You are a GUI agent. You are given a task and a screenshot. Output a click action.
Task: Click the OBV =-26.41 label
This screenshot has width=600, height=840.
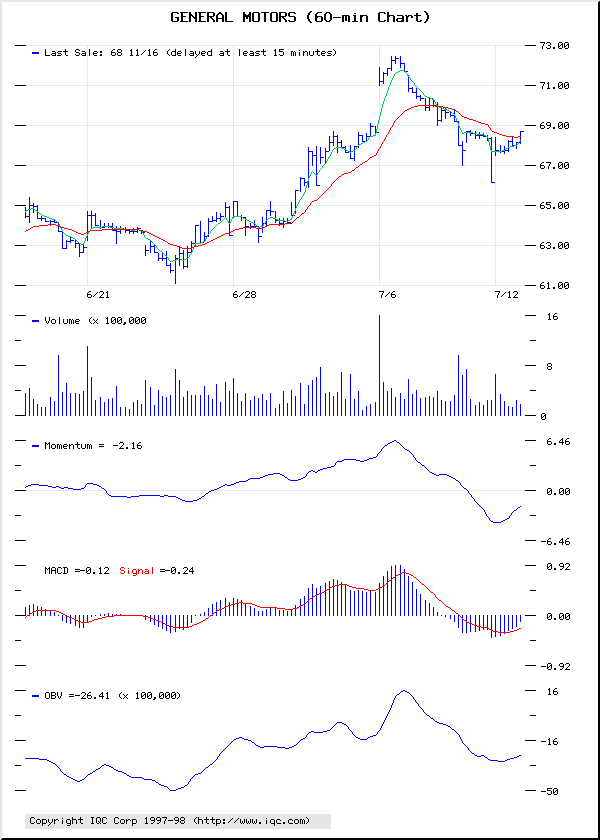[x=77, y=695]
